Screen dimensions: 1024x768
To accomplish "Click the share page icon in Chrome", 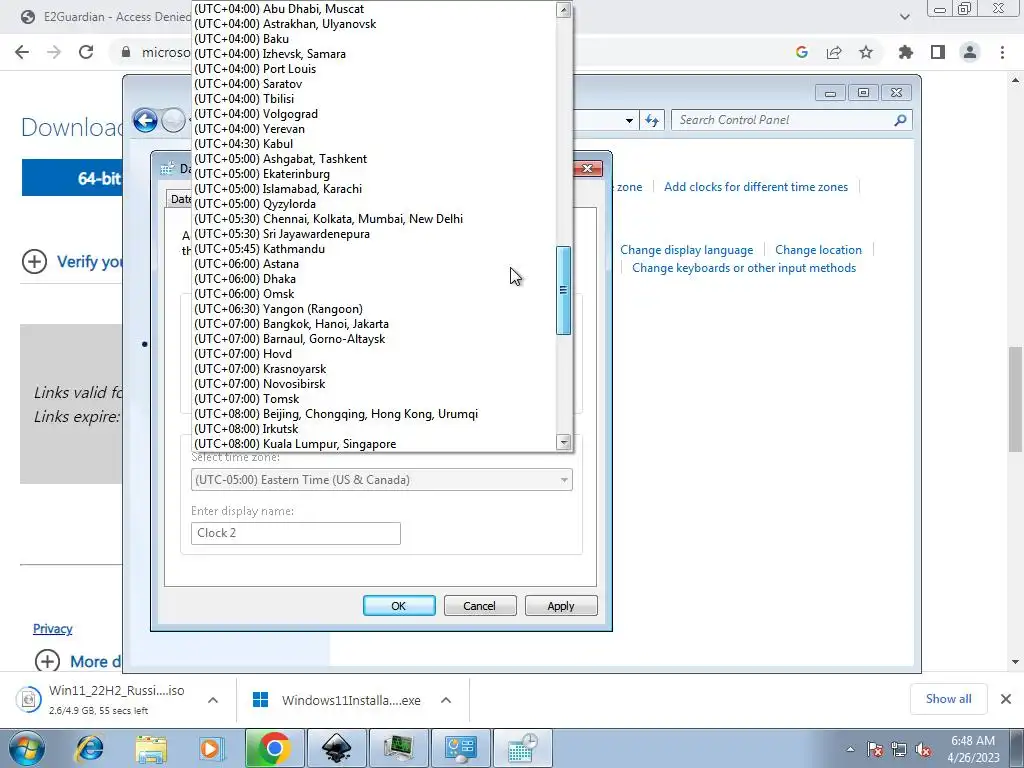I will pyautogui.click(x=834, y=52).
